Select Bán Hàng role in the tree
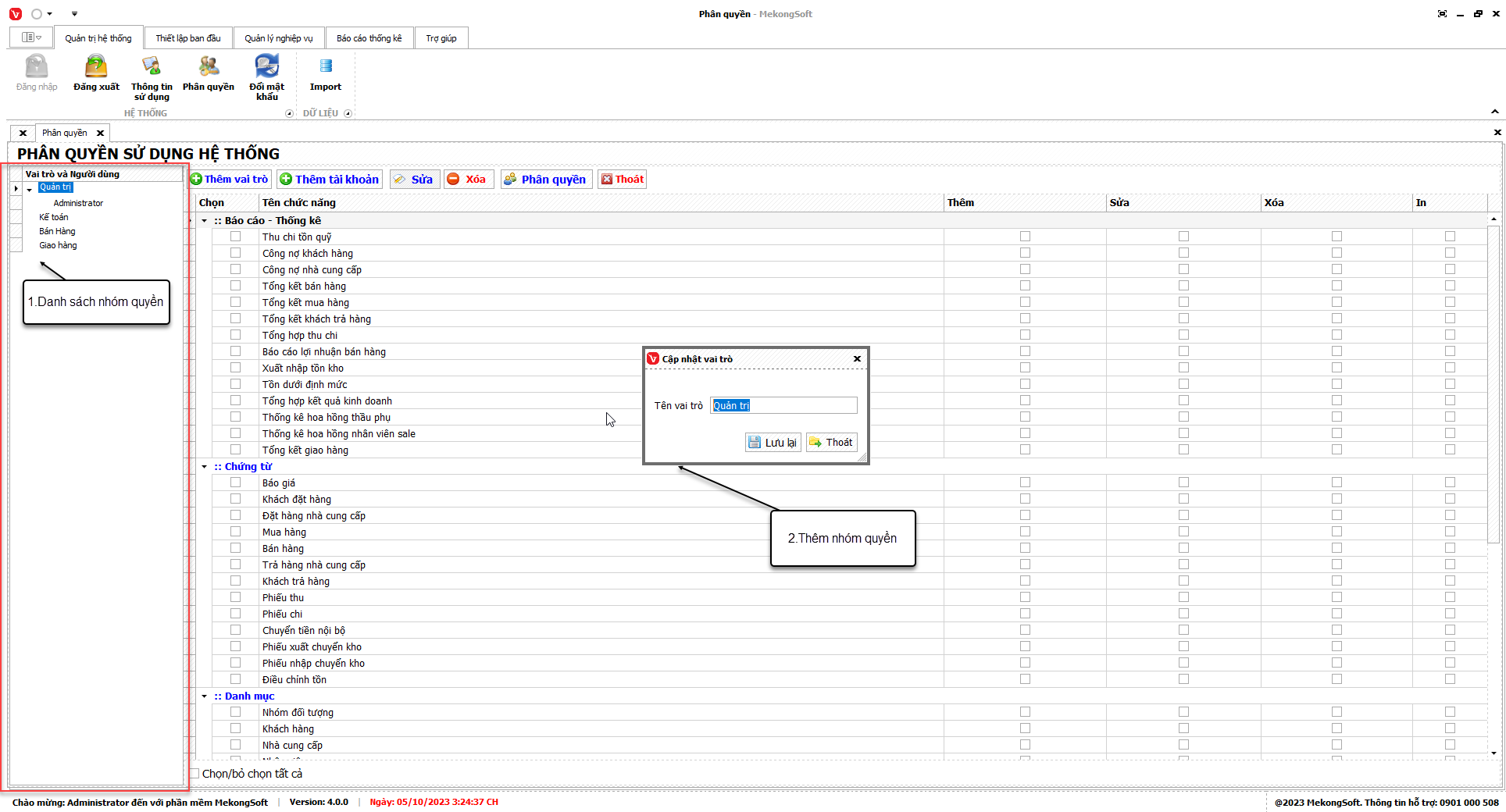Screen dimensions: 1506x812 57,231
